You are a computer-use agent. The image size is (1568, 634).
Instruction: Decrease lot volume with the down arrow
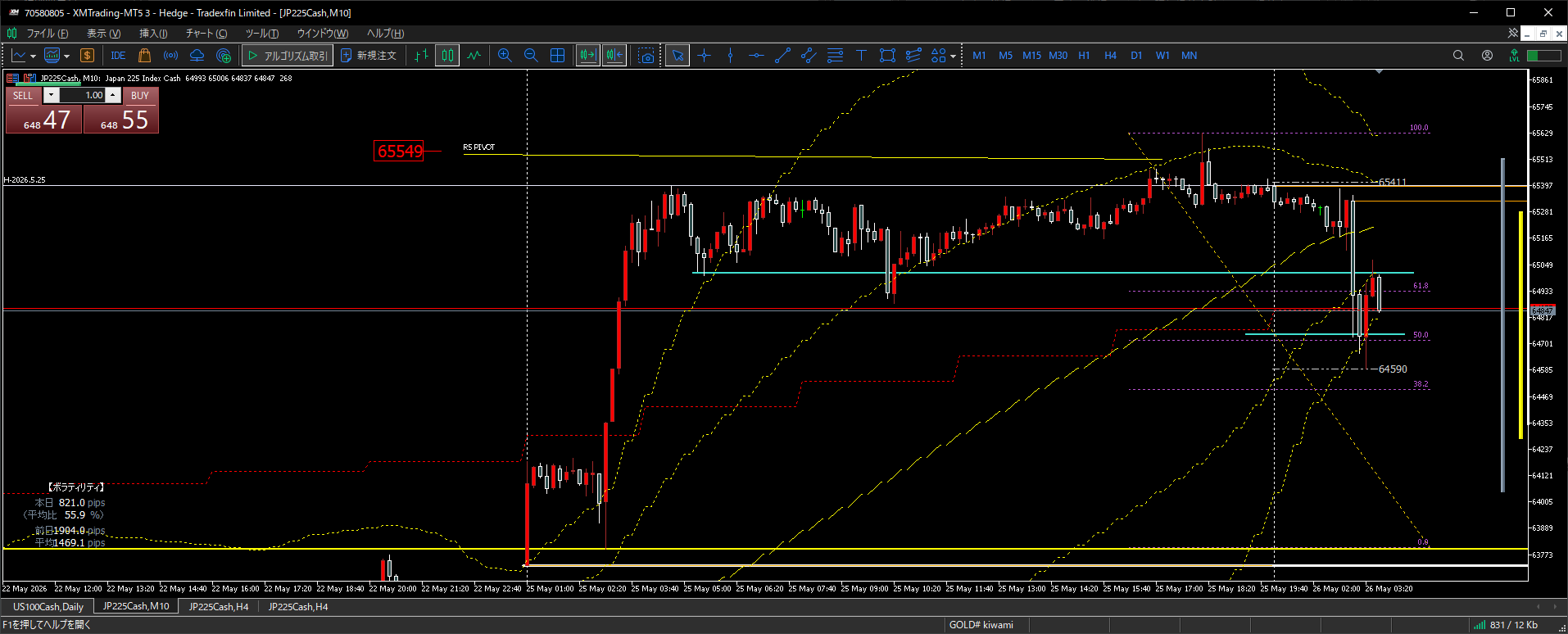click(x=51, y=95)
